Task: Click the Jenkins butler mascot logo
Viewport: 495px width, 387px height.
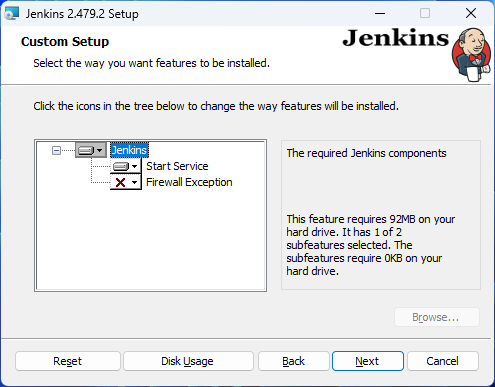Action: pyautogui.click(x=471, y=55)
